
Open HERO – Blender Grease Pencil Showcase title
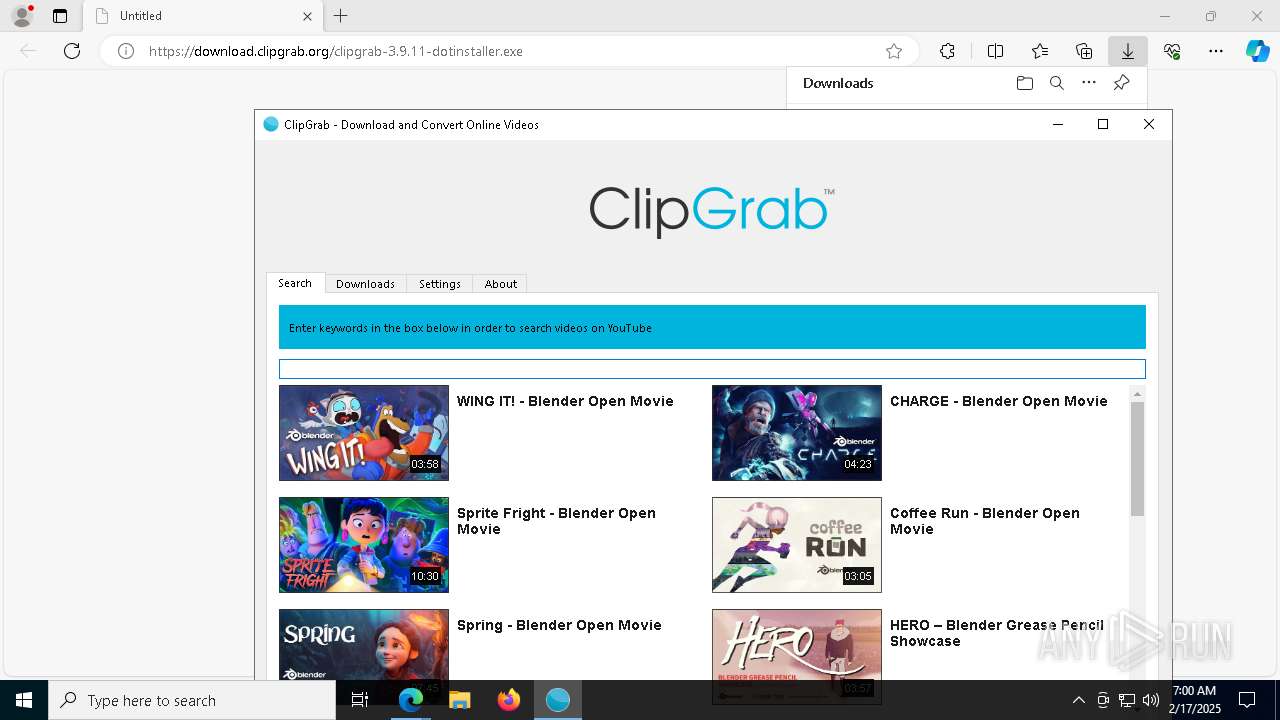(997, 633)
